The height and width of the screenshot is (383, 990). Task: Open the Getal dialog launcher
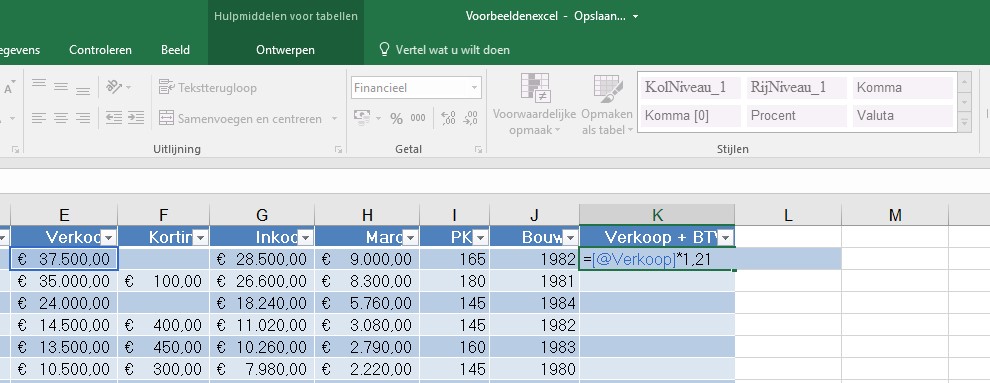coord(479,150)
